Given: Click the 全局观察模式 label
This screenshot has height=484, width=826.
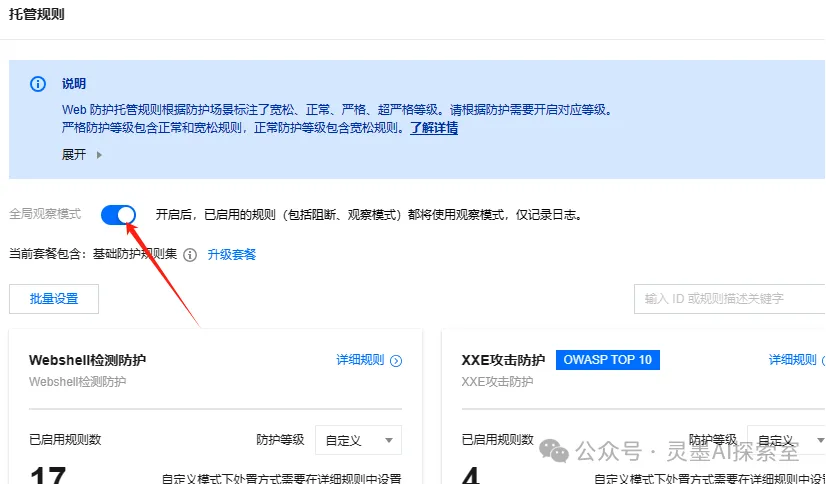Looking at the screenshot, I should (x=45, y=214).
